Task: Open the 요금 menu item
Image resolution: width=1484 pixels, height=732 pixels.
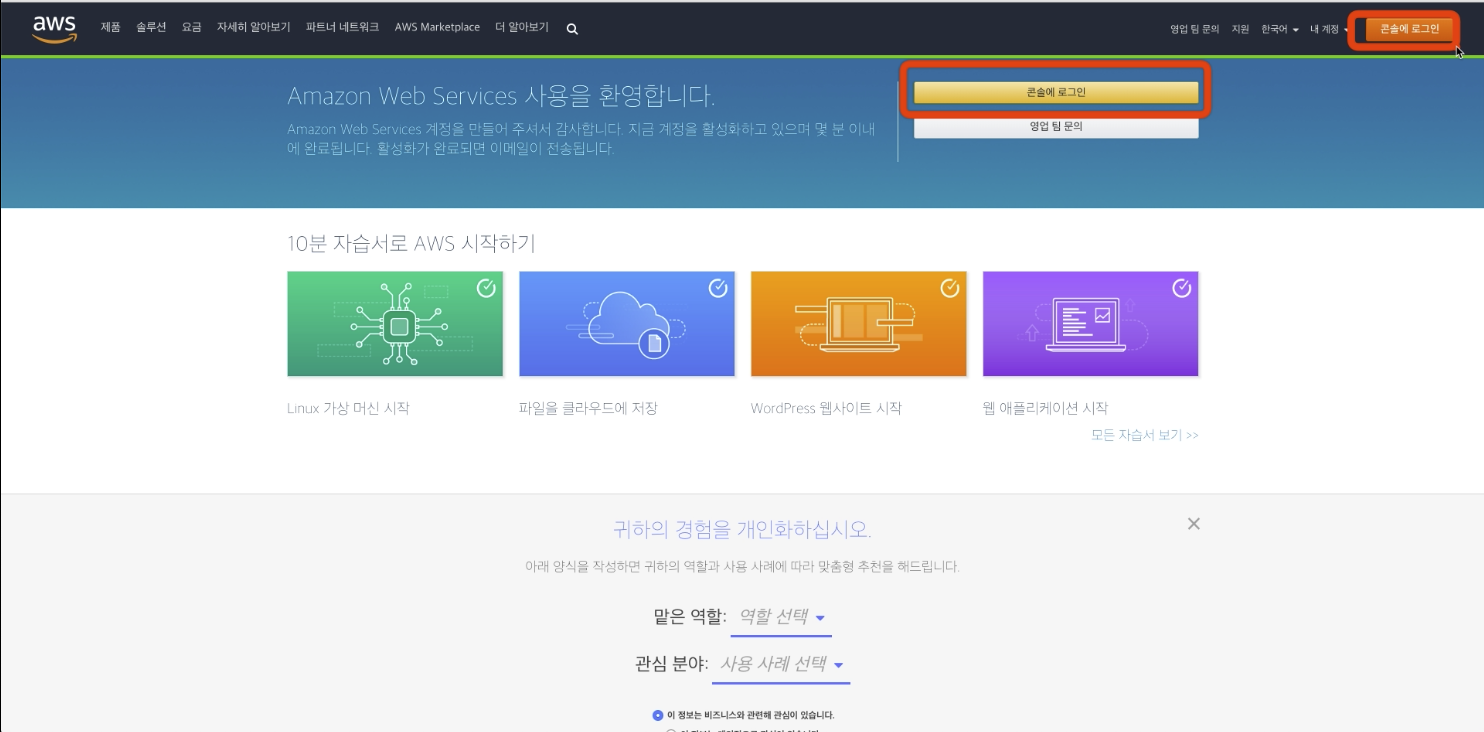Action: pyautogui.click(x=192, y=27)
